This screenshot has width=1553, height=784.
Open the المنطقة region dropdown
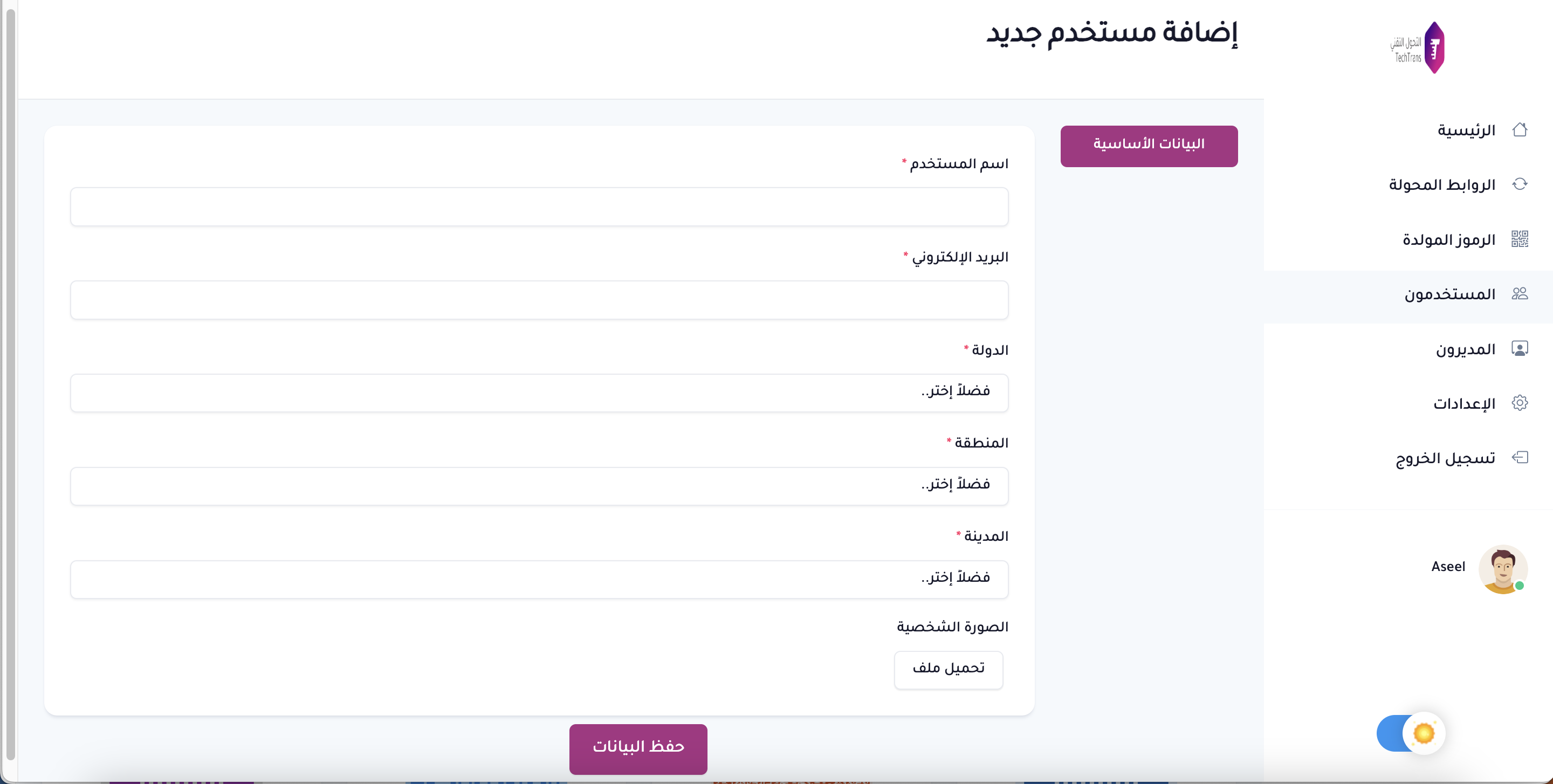[x=539, y=486]
